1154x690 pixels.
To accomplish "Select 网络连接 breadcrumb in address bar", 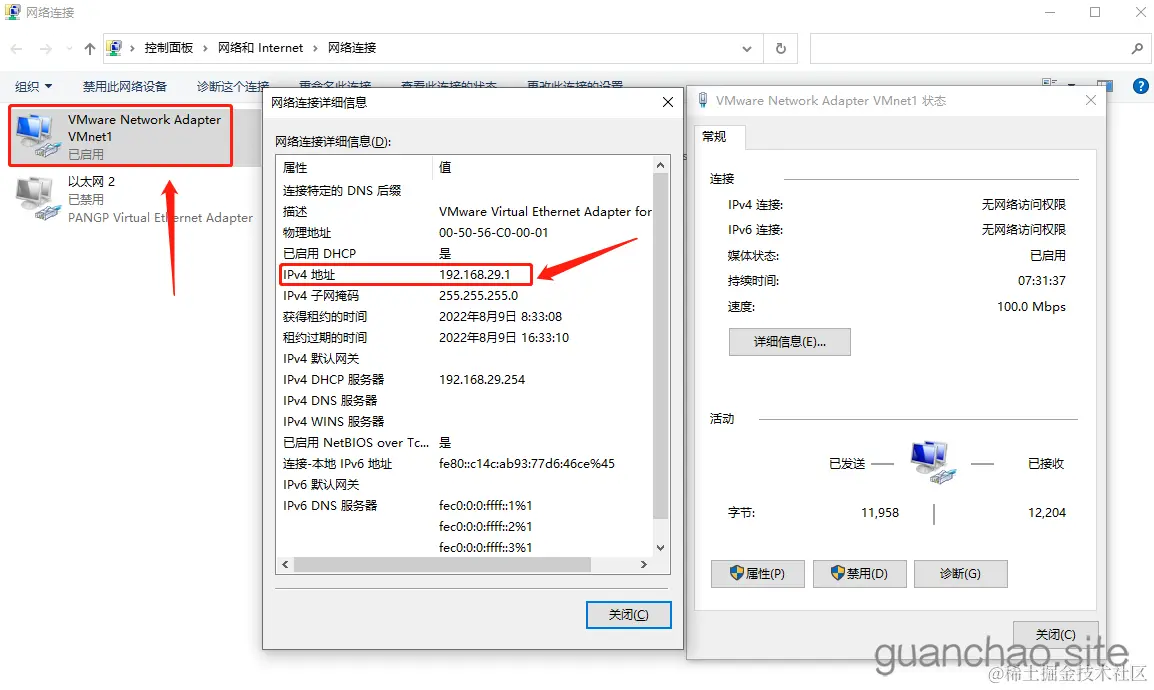I will 352,48.
